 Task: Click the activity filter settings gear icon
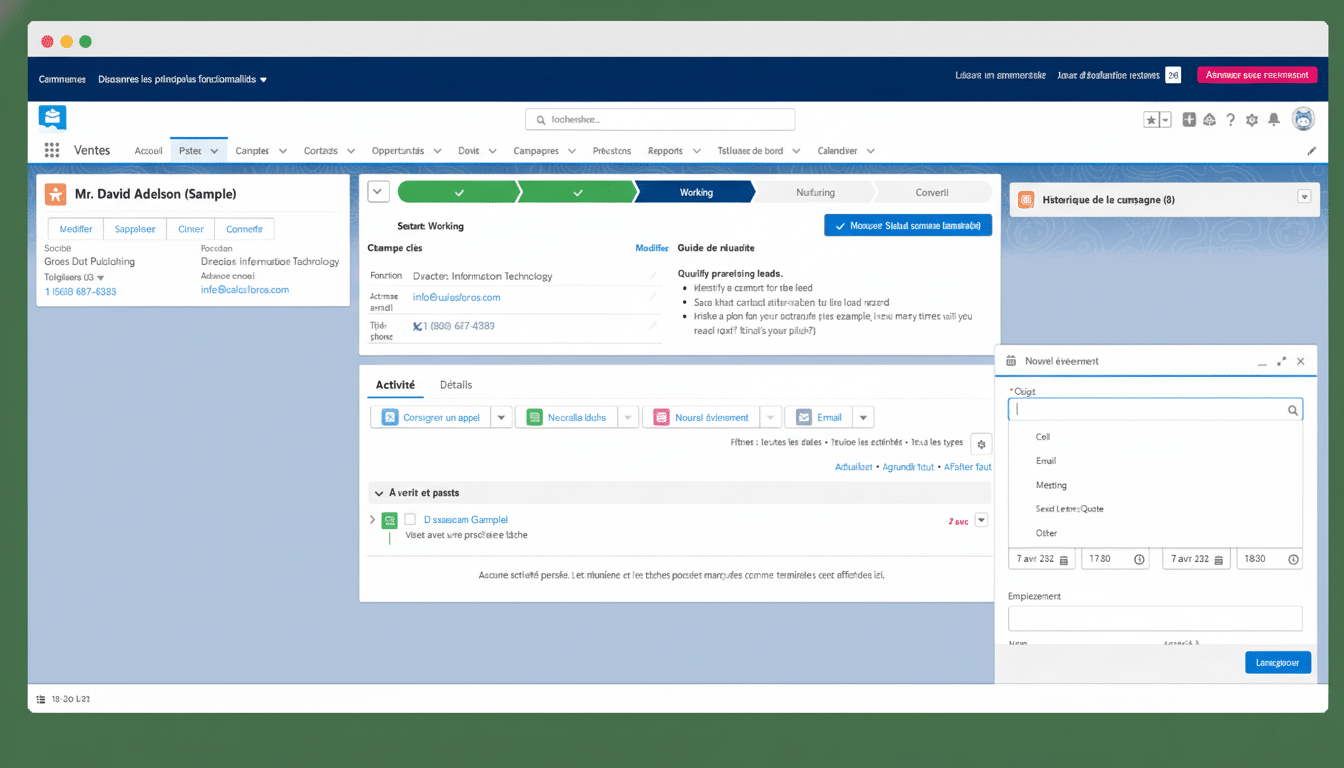[x=981, y=443]
